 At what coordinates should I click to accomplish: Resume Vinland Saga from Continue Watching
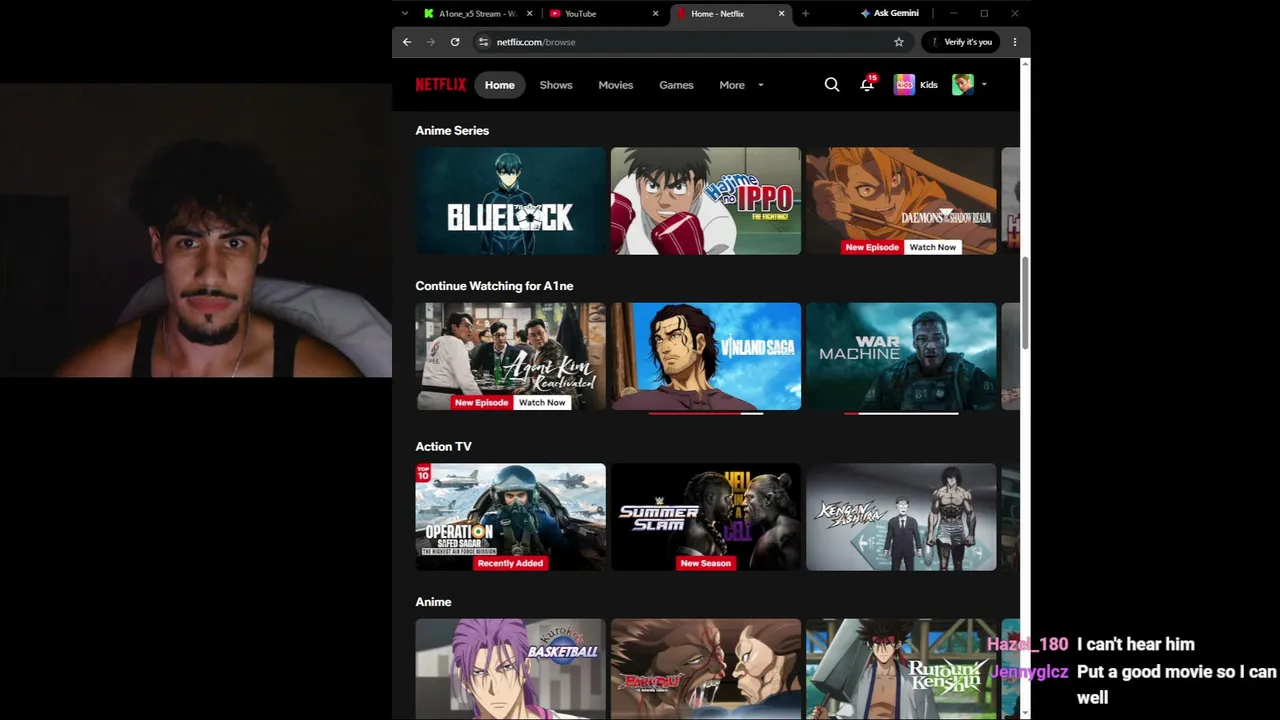[x=706, y=356]
